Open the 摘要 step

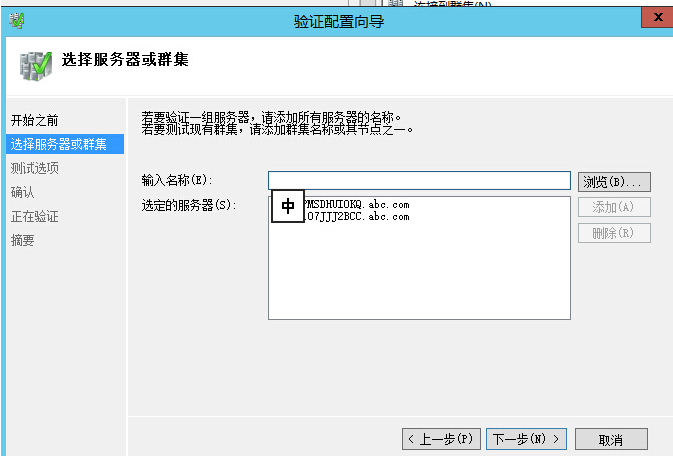click(x=22, y=240)
